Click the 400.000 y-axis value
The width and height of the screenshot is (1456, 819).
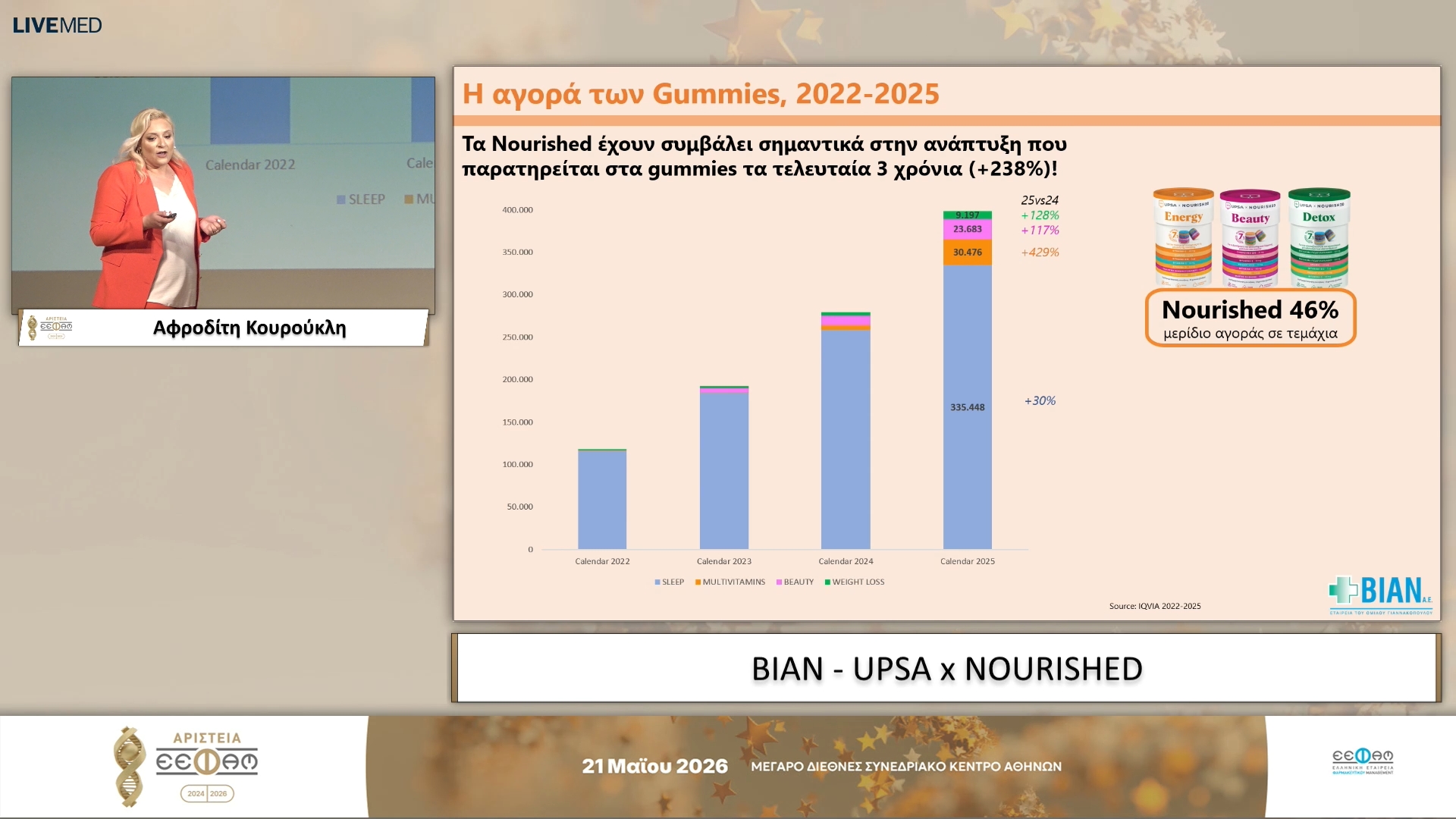pos(517,210)
